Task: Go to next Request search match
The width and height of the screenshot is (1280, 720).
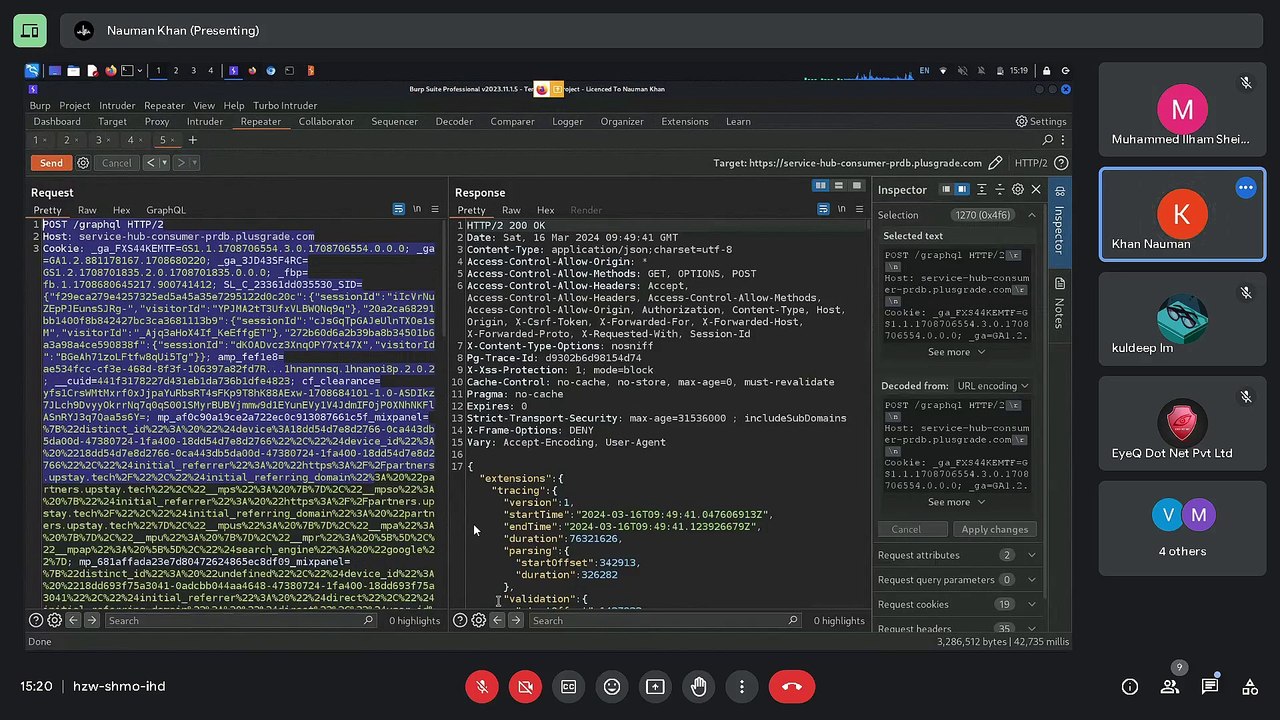Action: pyautogui.click(x=91, y=620)
